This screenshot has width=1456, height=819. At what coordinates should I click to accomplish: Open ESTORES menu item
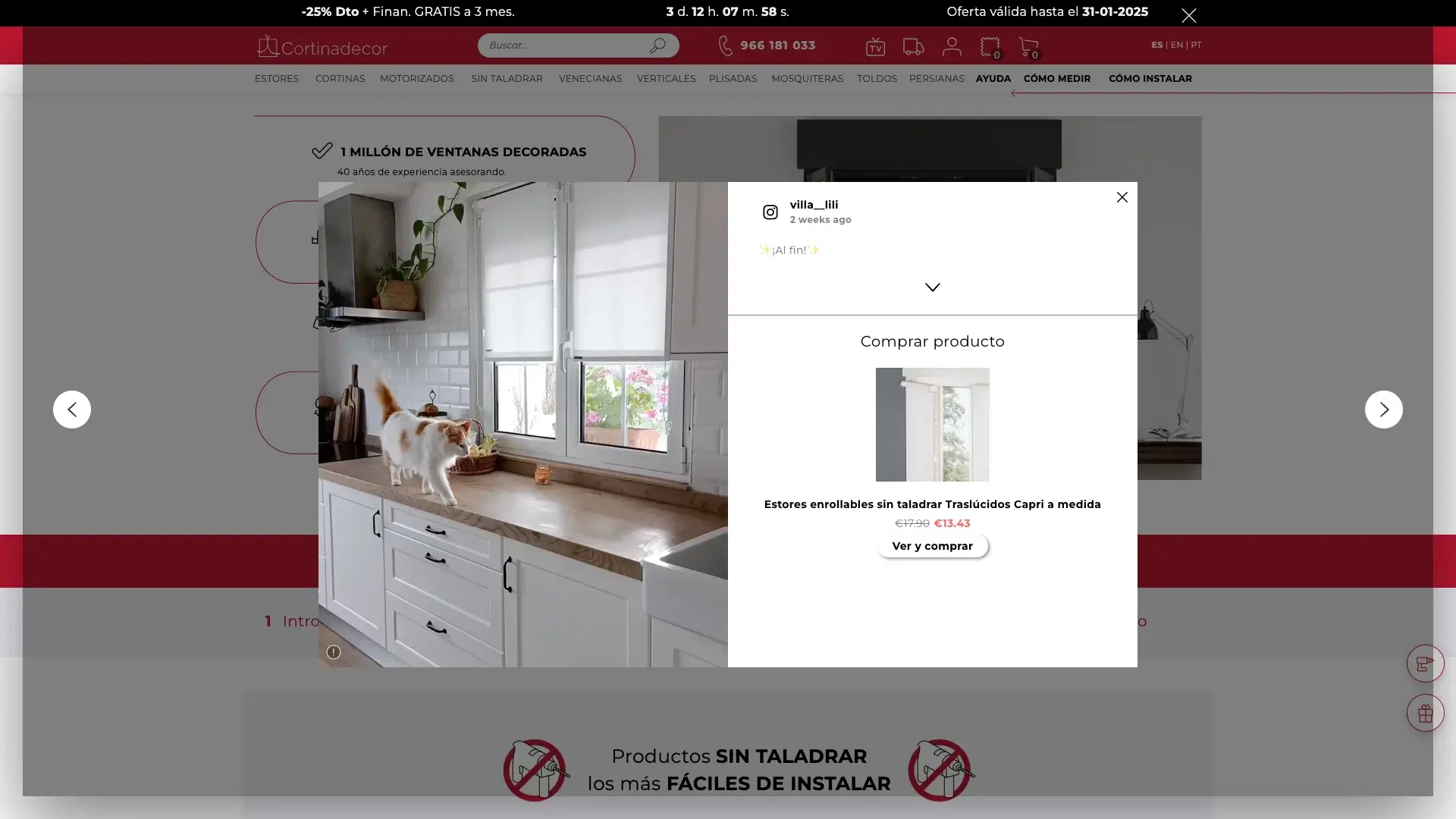(277, 78)
